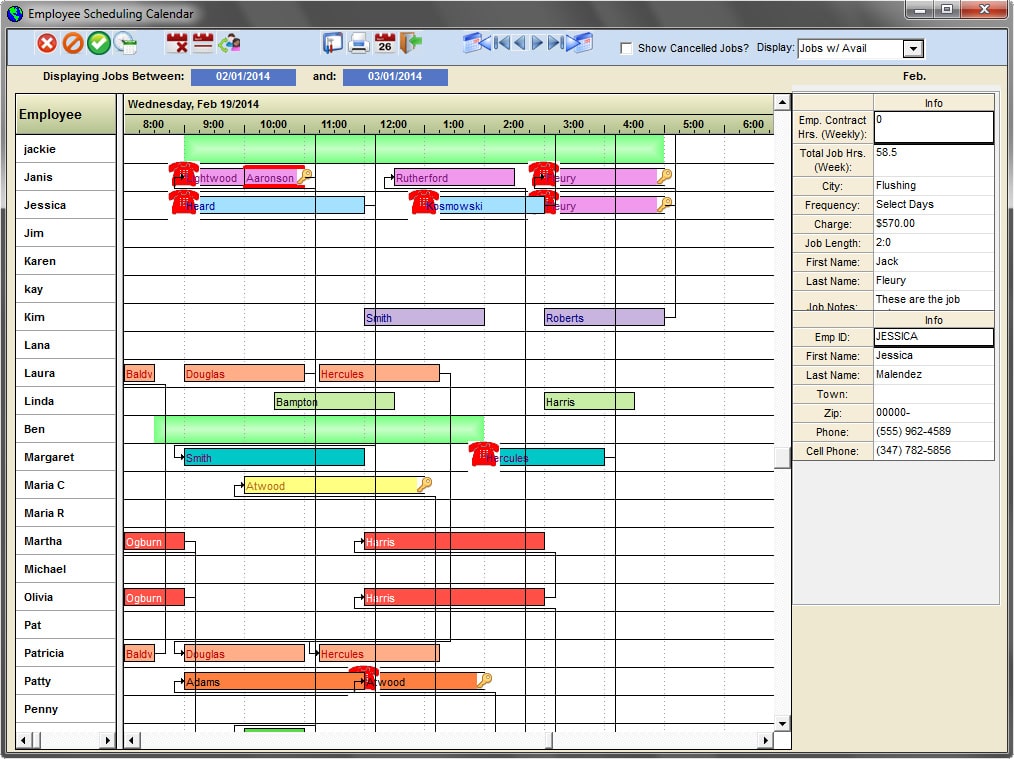The image size is (1014, 759).
Task: Click the start date field 02/01/2014
Action: tap(243, 77)
